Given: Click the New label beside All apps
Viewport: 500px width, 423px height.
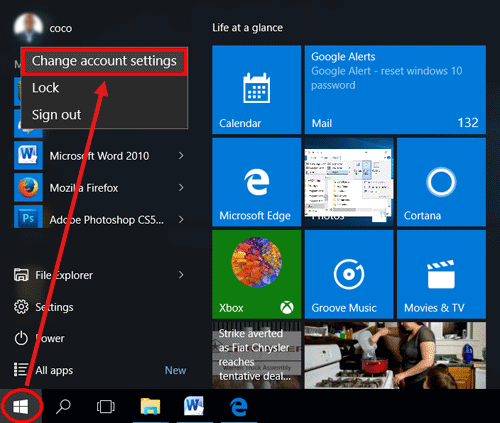Looking at the screenshot, I should pos(175,370).
